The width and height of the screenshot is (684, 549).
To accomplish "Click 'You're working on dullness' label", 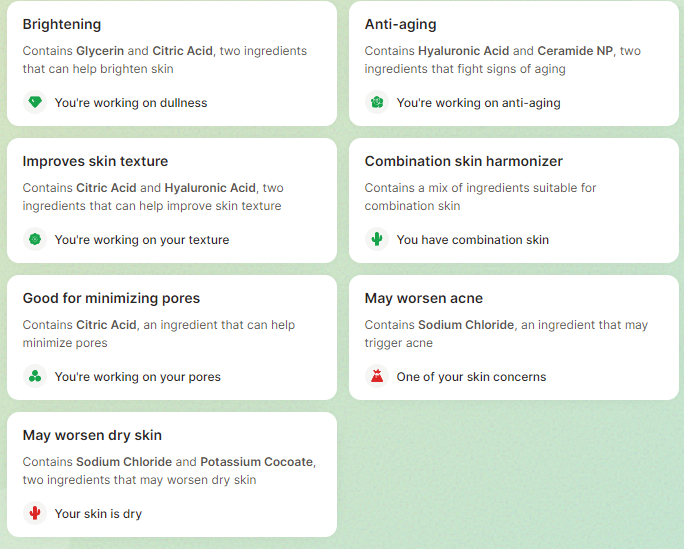I will pyautogui.click(x=131, y=103).
